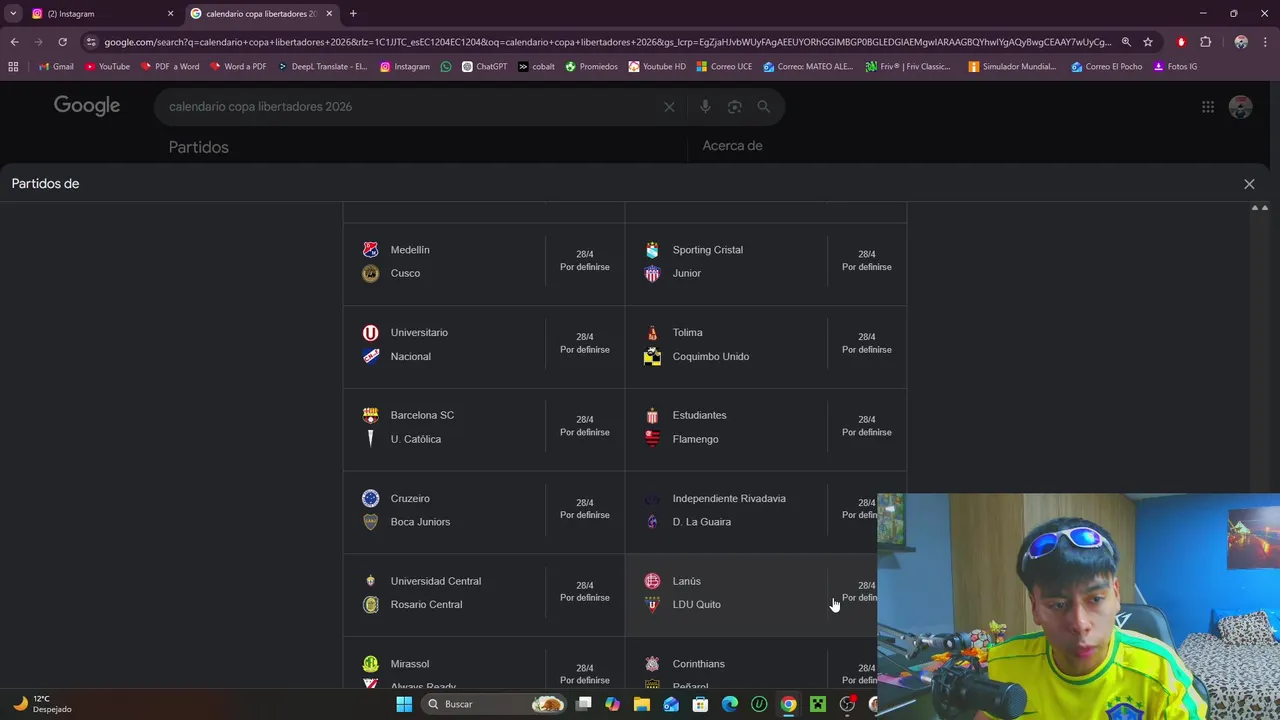Image resolution: width=1280 pixels, height=720 pixels.
Task: Open the YouTube bookmark
Action: coord(107,67)
